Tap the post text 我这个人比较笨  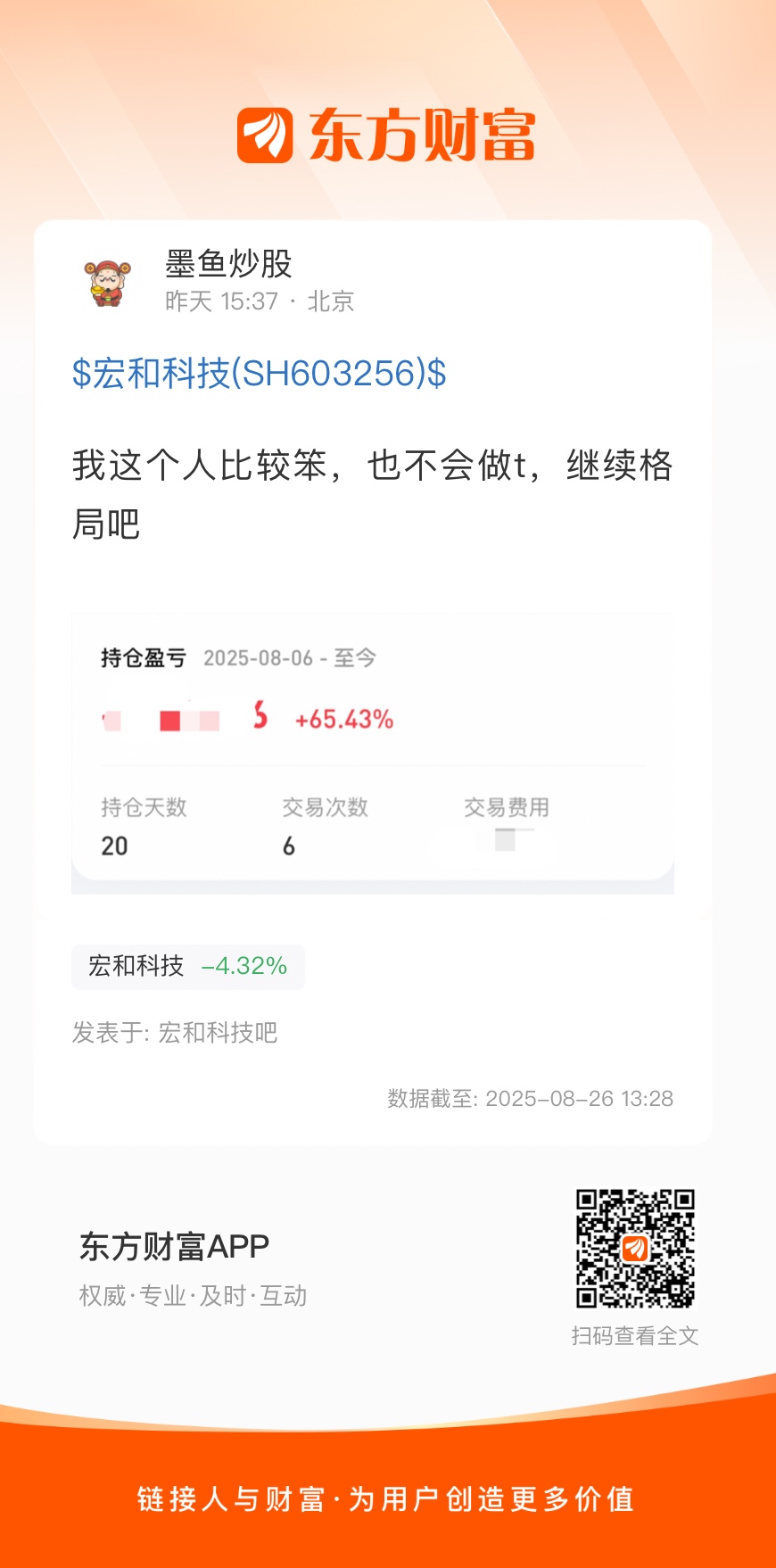(199, 466)
